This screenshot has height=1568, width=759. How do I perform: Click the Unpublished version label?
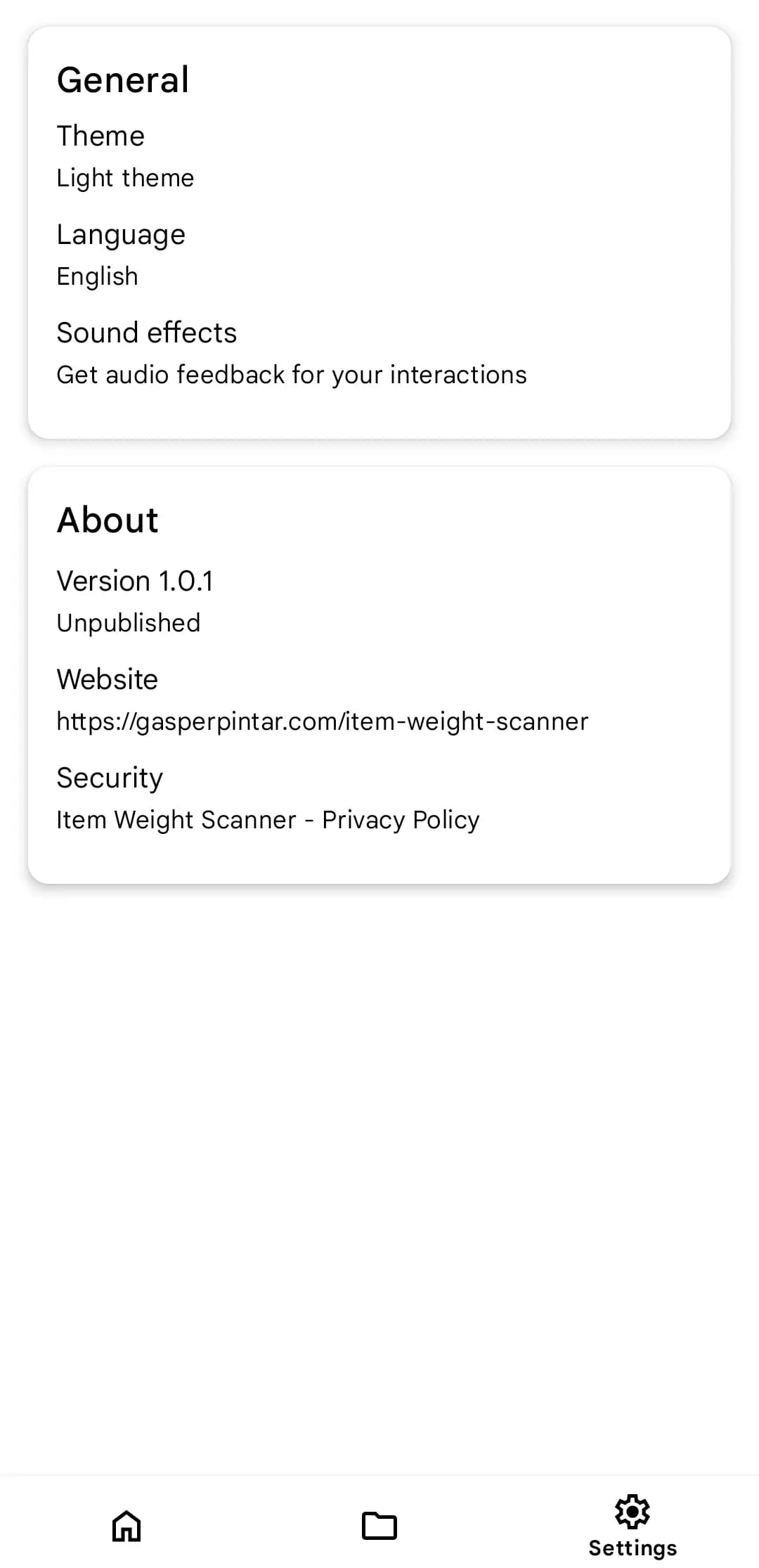(x=129, y=622)
